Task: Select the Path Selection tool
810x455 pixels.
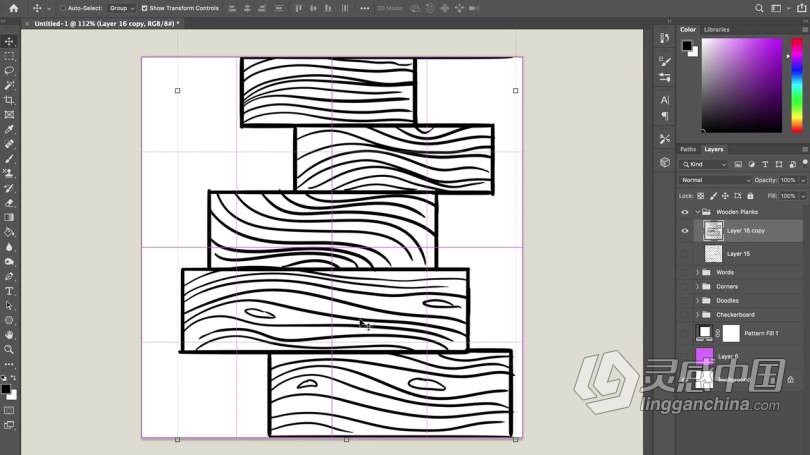Action: tap(9, 306)
